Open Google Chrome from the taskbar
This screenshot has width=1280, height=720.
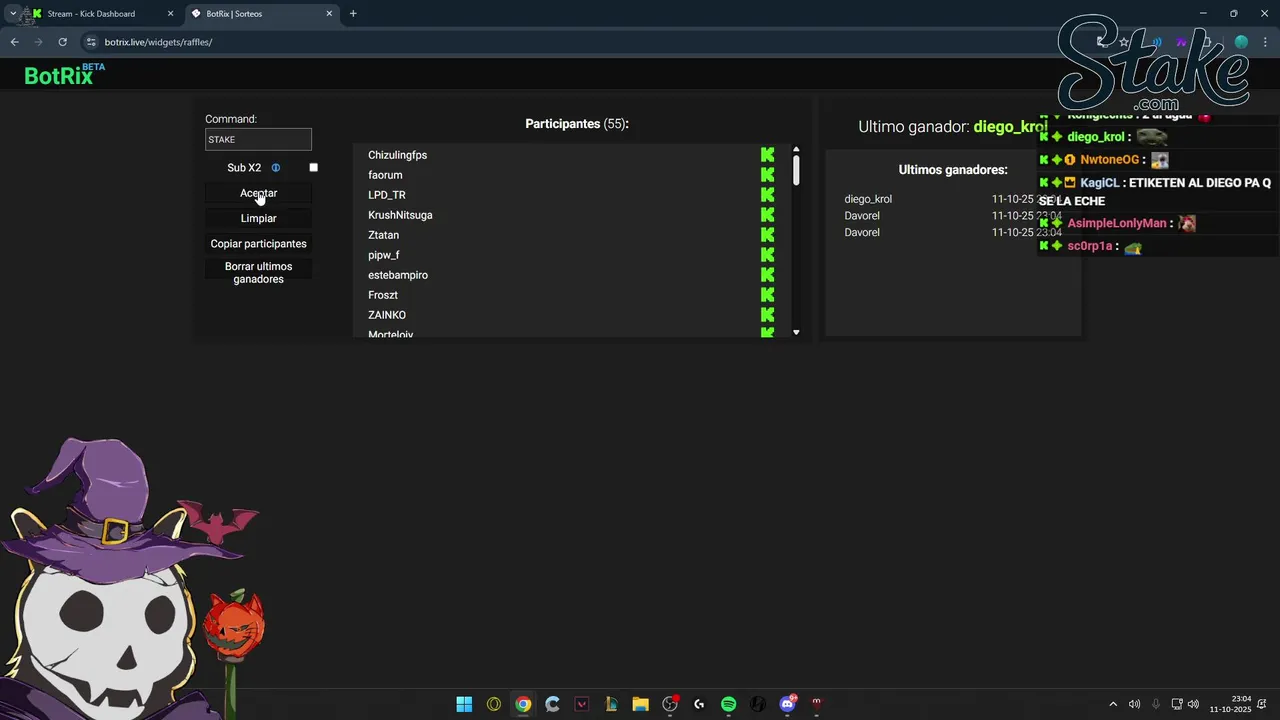tap(523, 704)
